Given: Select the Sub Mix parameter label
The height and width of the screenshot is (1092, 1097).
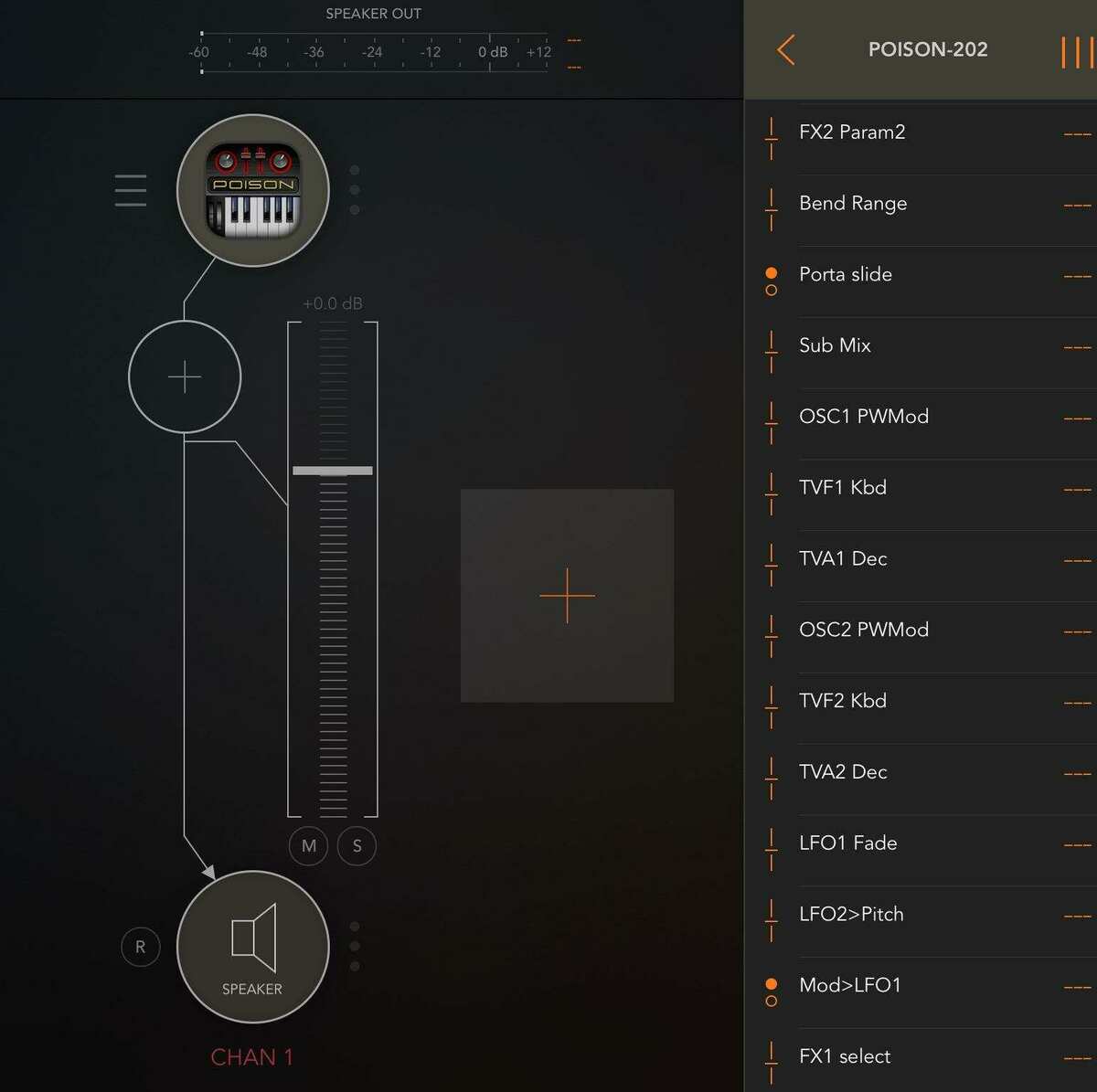Looking at the screenshot, I should point(835,345).
